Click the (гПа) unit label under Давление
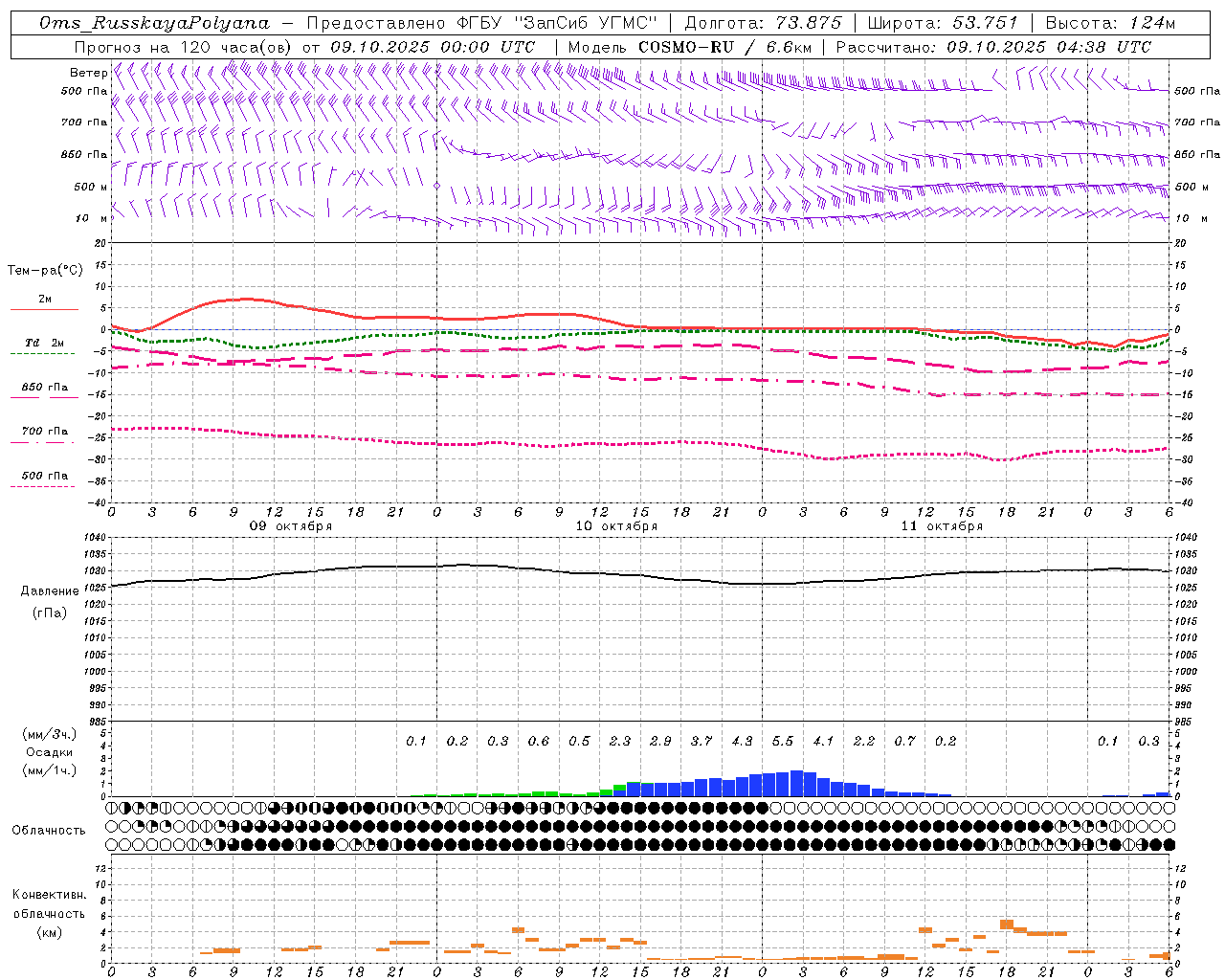1225x980 pixels. coord(50,612)
